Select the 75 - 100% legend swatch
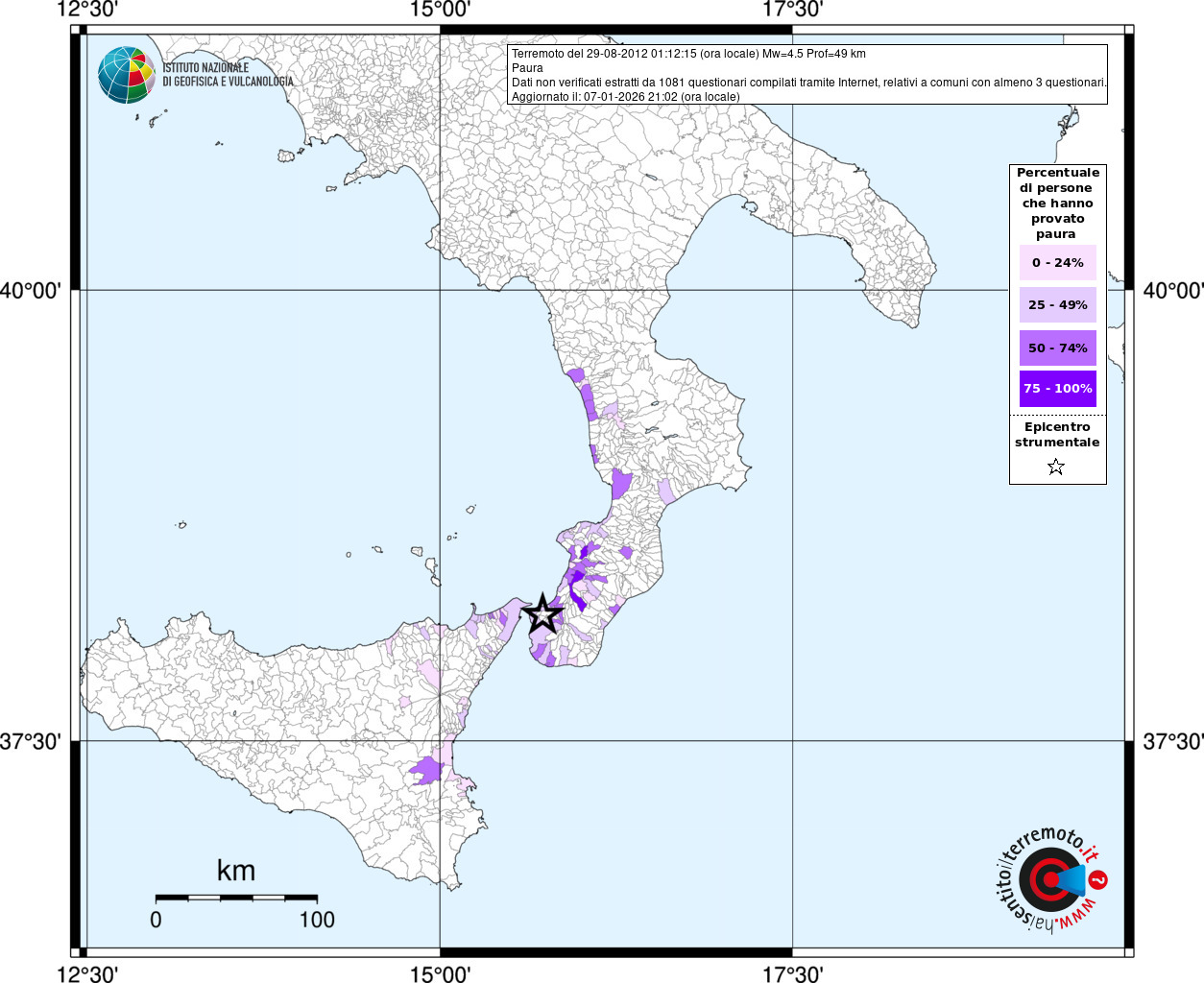 (x=1057, y=389)
